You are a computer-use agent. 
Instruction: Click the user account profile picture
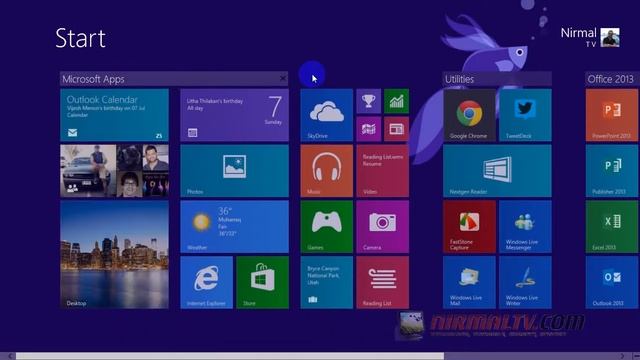coord(610,38)
